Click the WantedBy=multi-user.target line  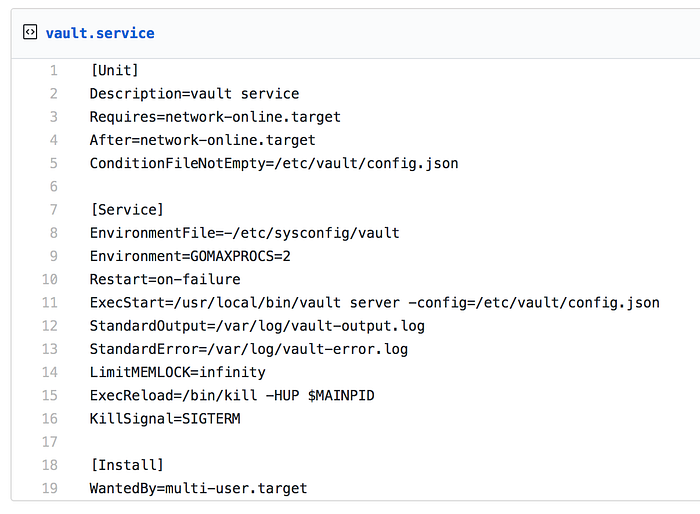(x=199, y=489)
